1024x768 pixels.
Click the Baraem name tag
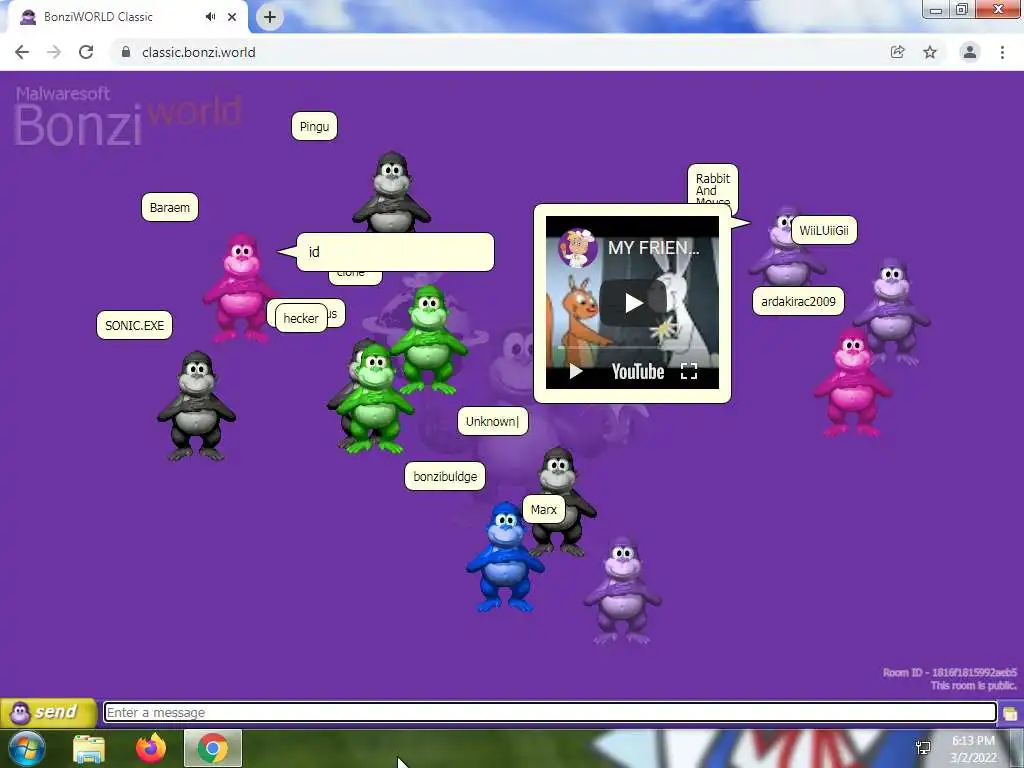click(170, 207)
